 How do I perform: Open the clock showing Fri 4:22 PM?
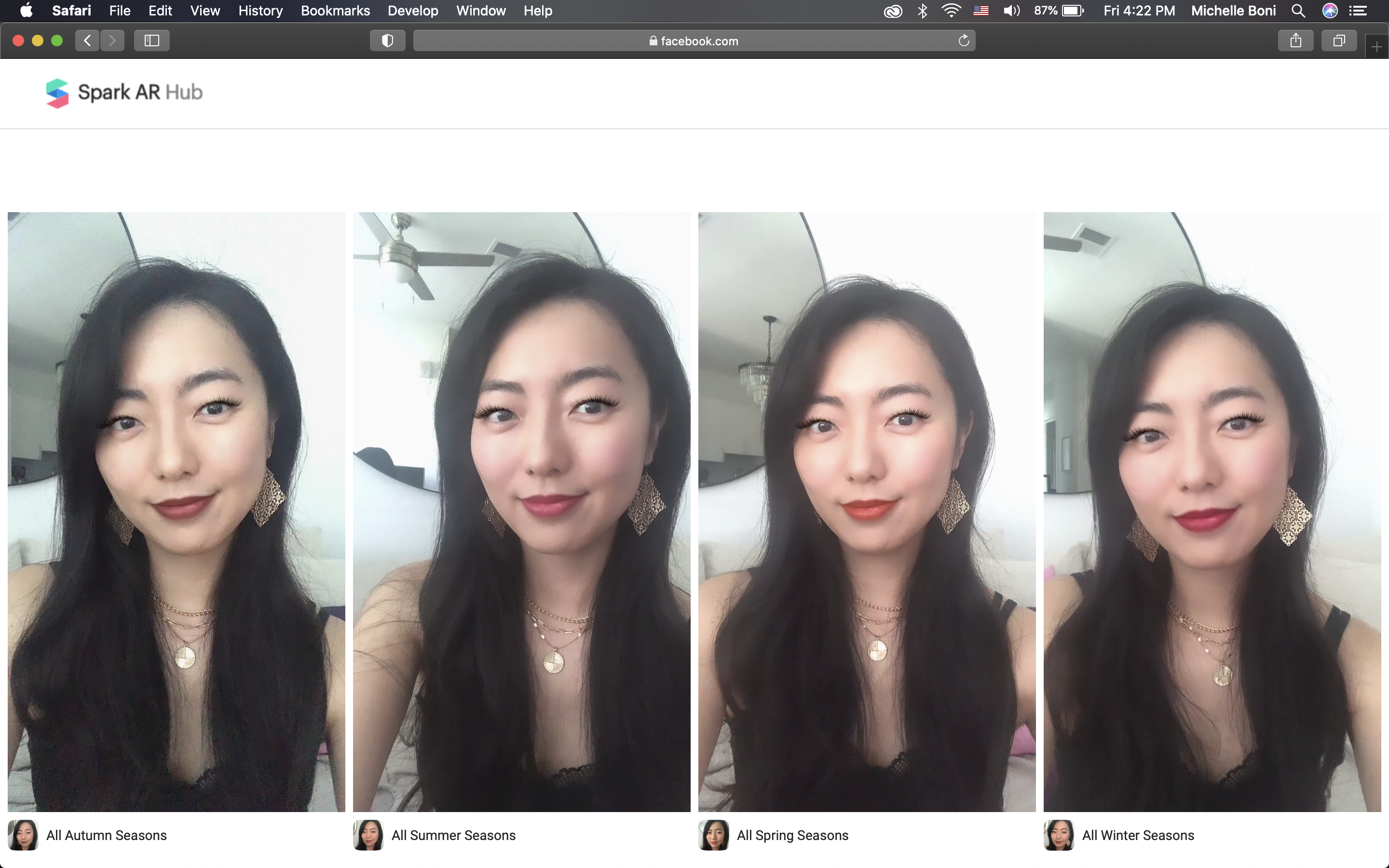tap(1139, 10)
